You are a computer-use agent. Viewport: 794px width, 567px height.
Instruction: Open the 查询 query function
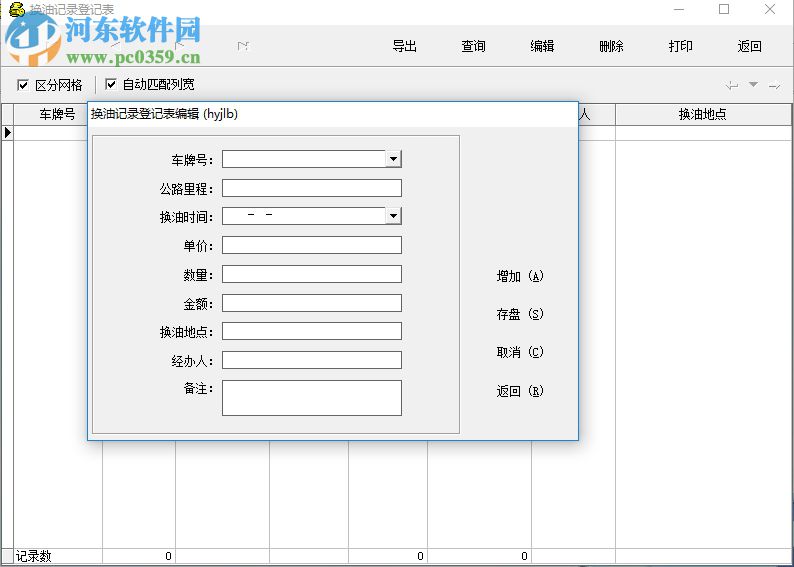pyautogui.click(x=473, y=46)
